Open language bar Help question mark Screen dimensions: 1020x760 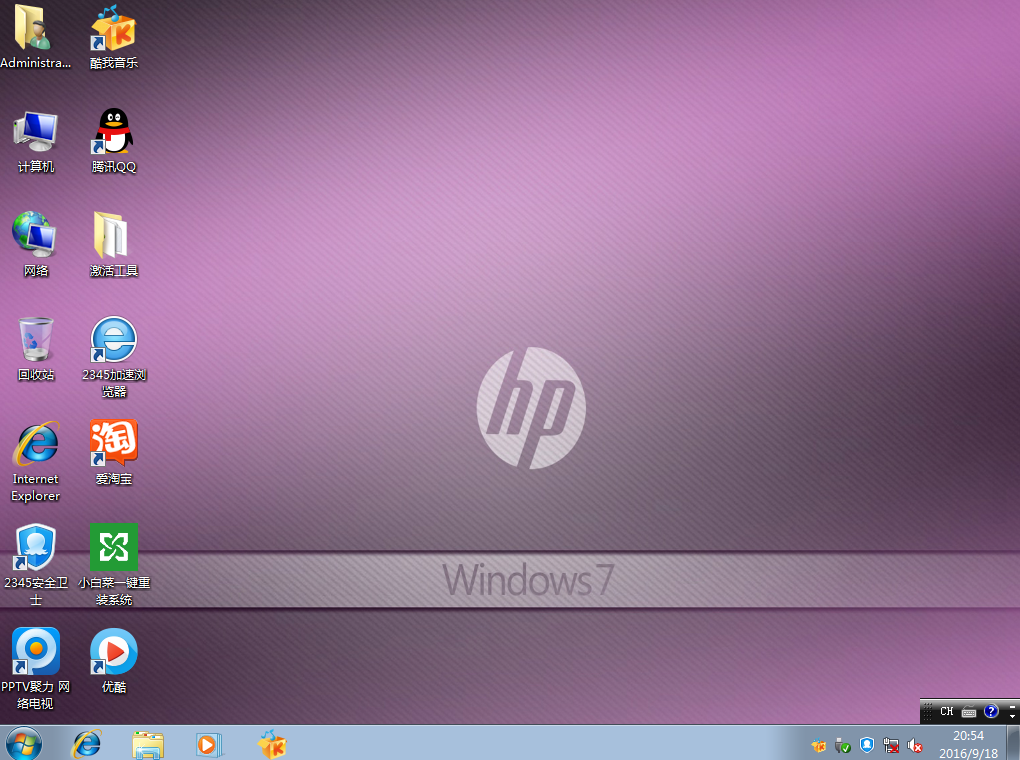click(991, 711)
